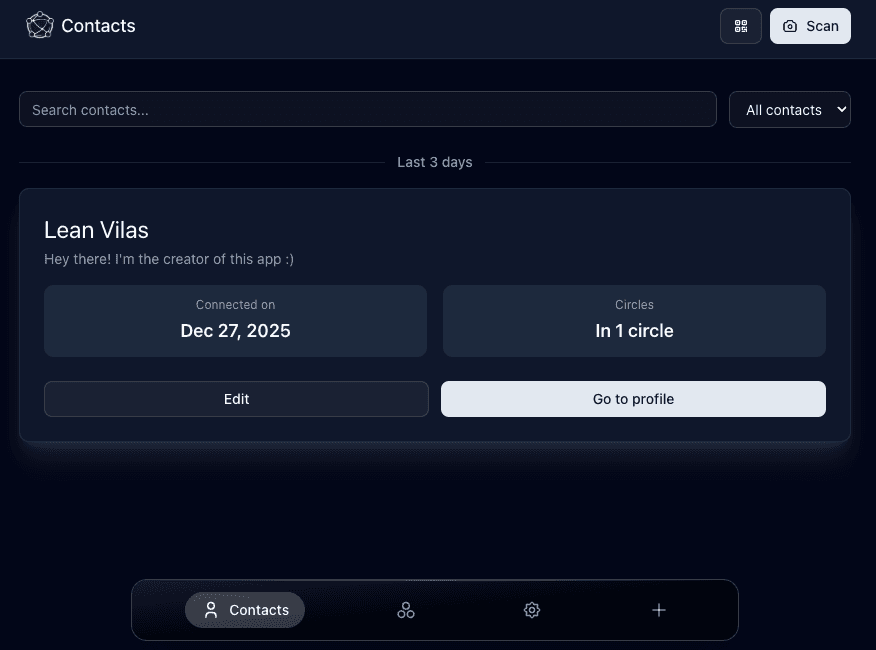This screenshot has width=876, height=650.
Task: Click Go to profile for Lean Vilas
Action: coord(633,399)
